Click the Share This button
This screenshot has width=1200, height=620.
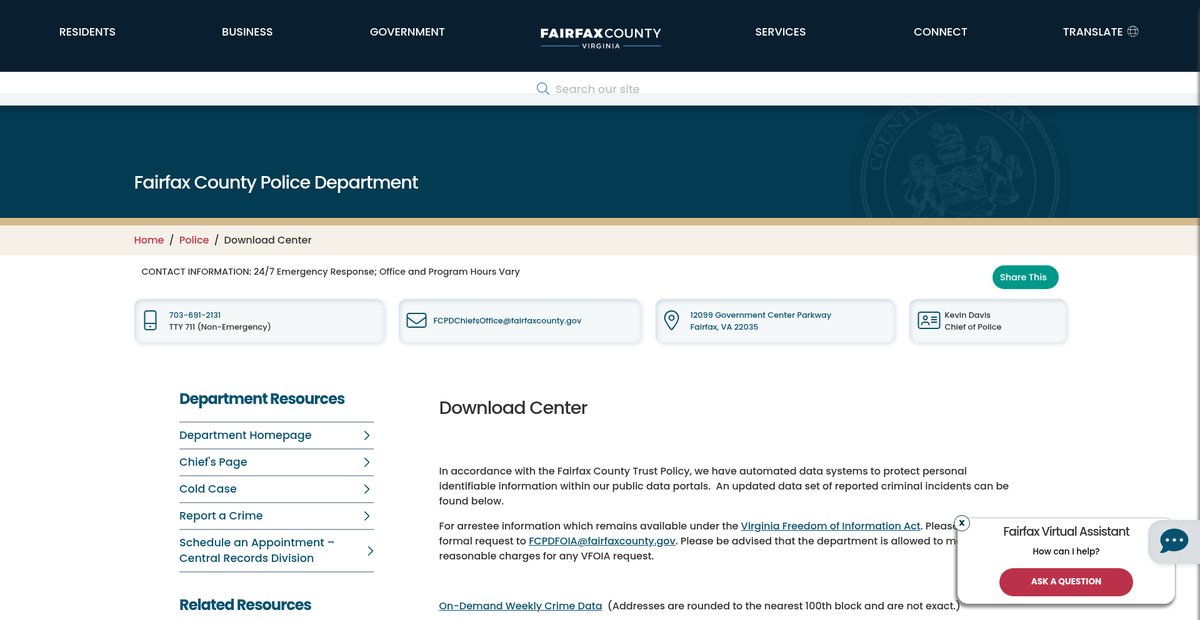pos(1025,277)
